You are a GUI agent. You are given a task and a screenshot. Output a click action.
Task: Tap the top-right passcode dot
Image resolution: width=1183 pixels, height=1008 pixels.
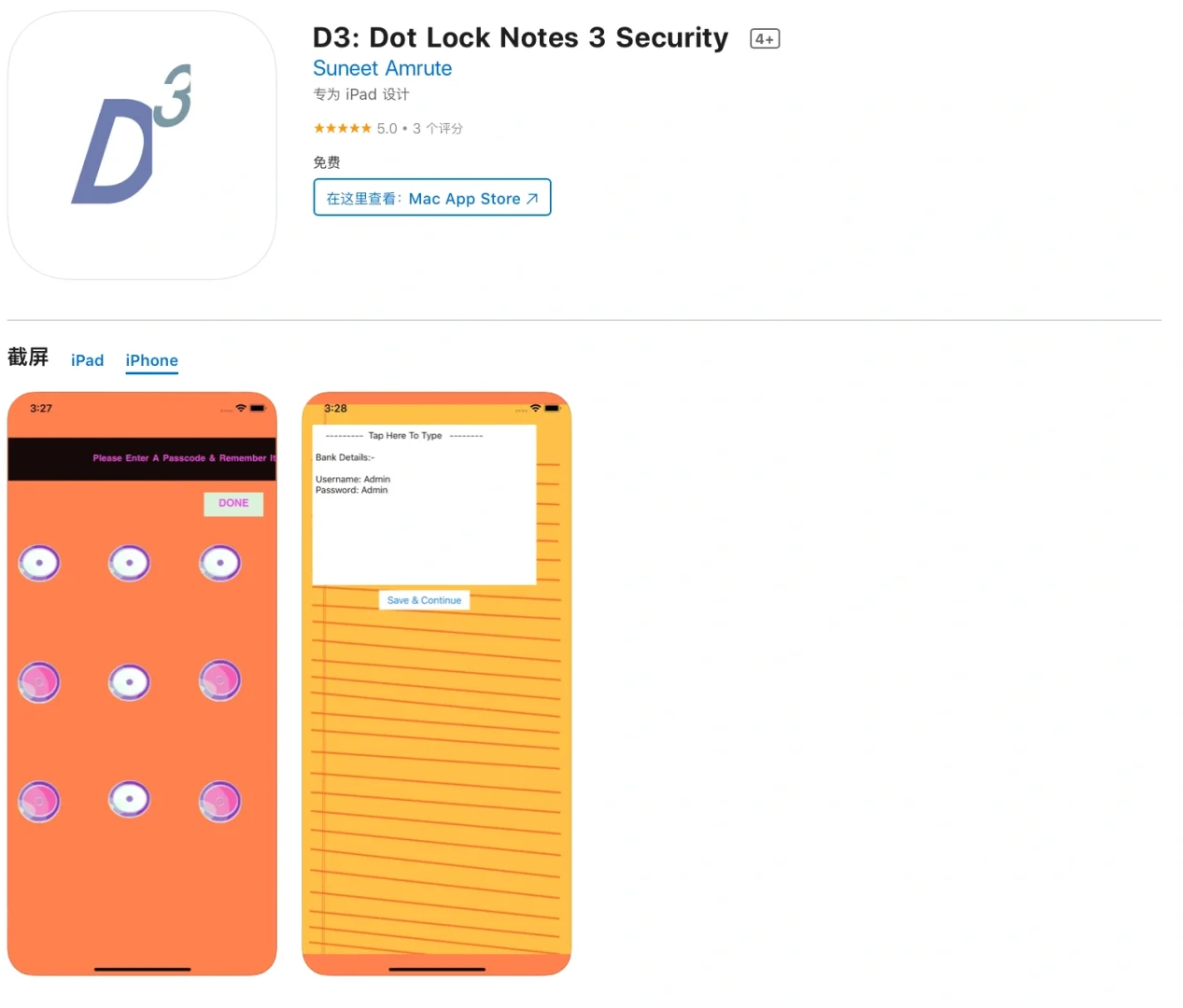coord(220,563)
